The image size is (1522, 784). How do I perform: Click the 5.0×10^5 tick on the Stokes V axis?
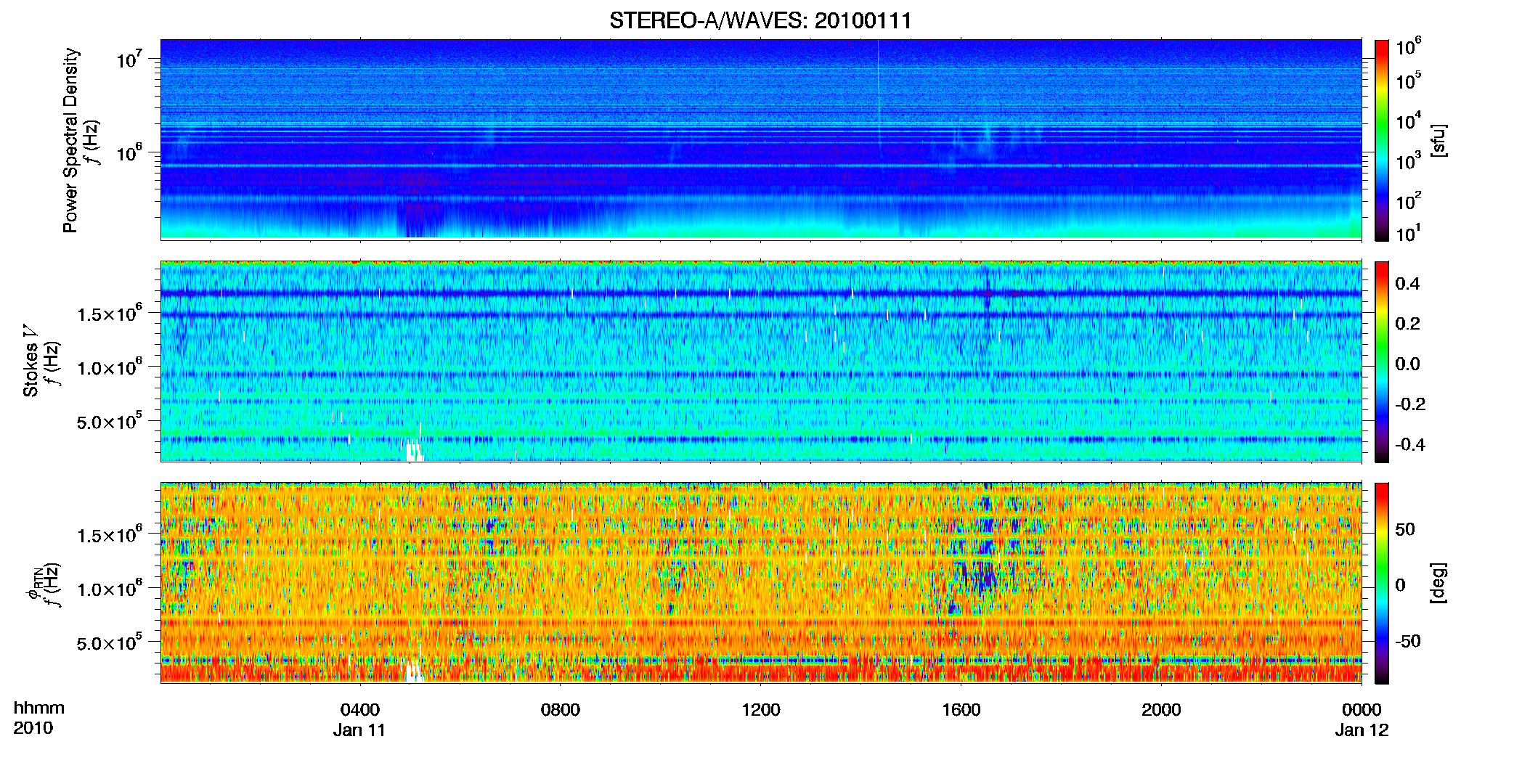pyautogui.click(x=110, y=421)
